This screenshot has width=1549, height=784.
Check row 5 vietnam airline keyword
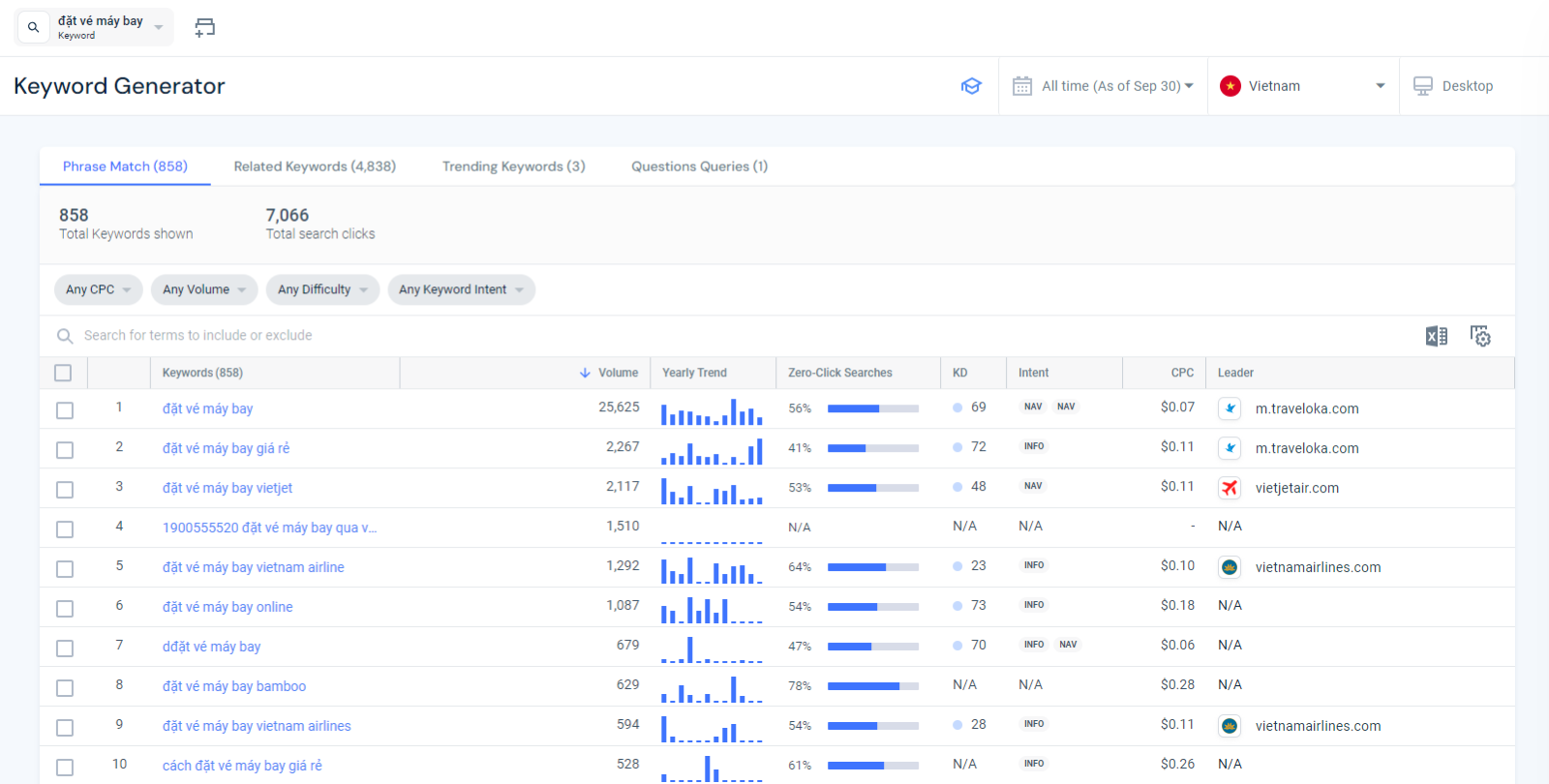(65, 569)
